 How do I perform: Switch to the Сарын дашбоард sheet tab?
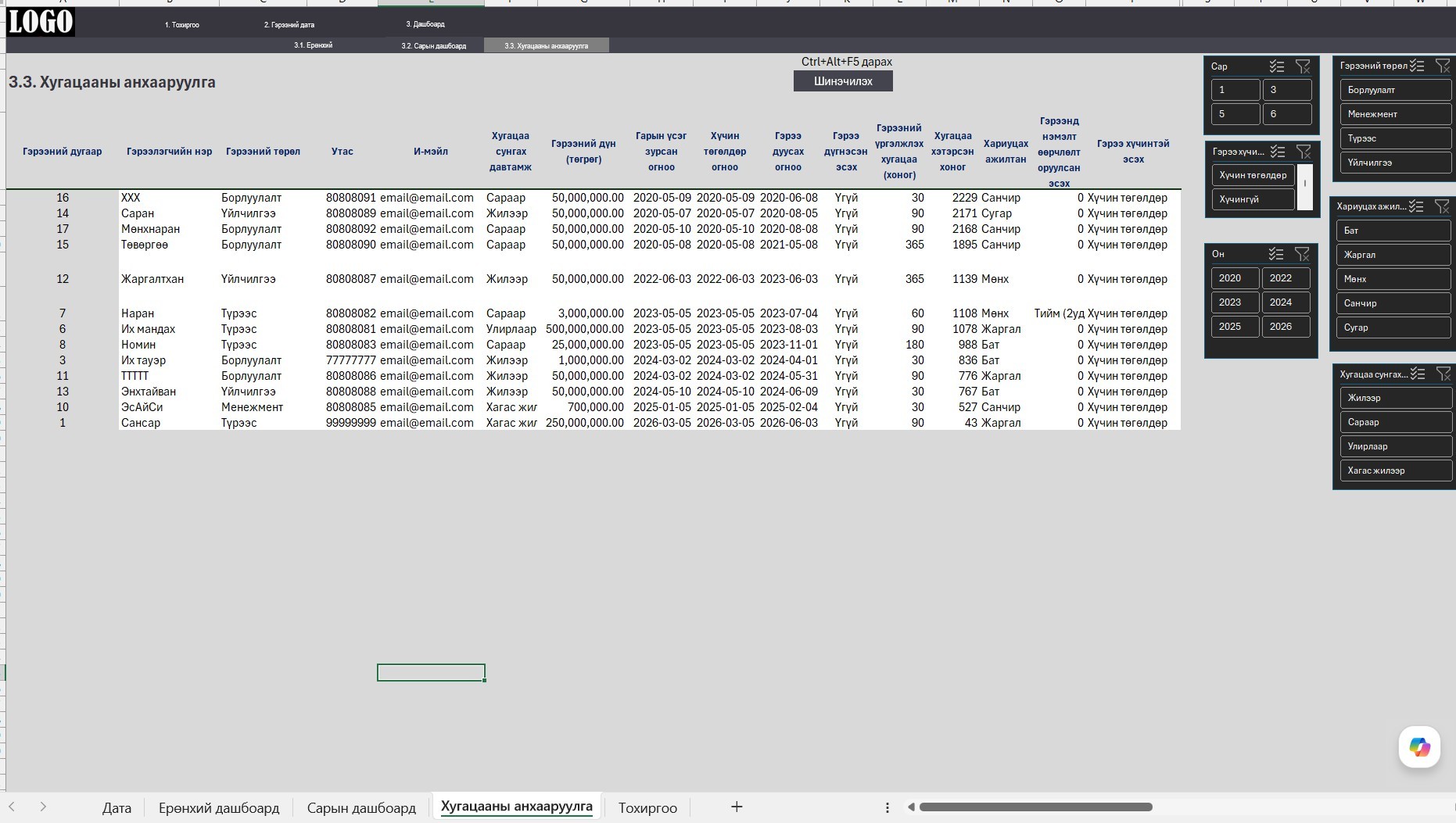pyautogui.click(x=361, y=807)
